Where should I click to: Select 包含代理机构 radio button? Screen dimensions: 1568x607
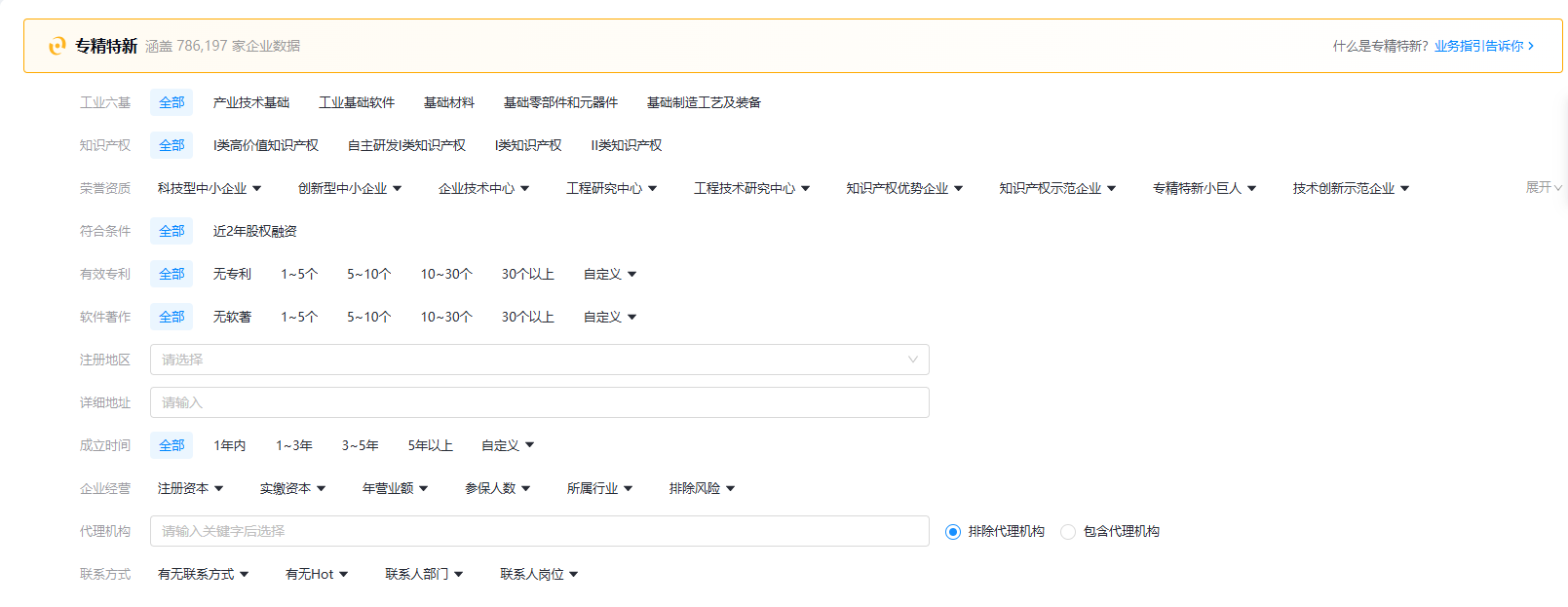coord(1068,531)
